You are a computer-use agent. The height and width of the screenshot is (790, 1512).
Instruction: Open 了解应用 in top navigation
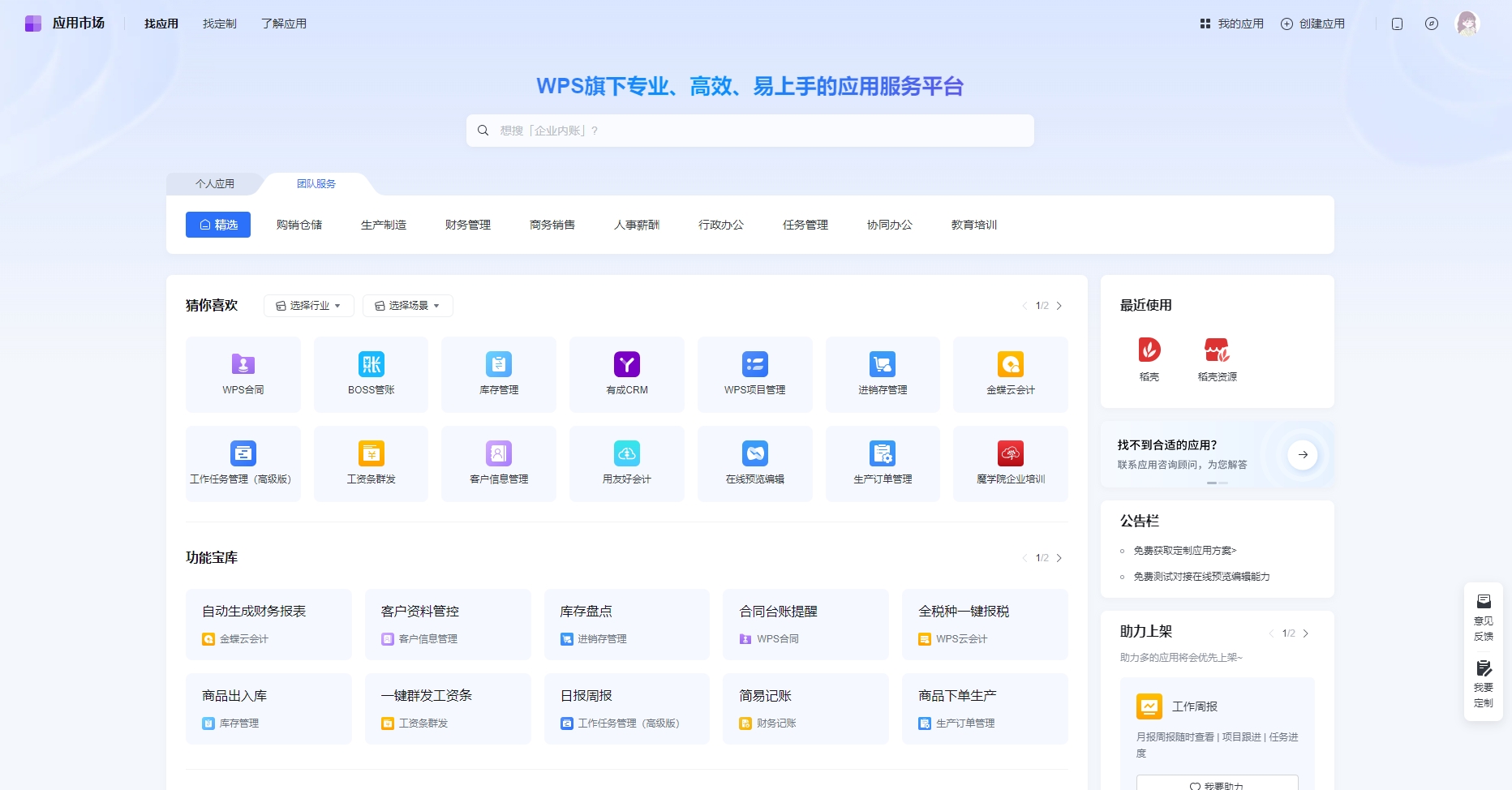tap(284, 24)
